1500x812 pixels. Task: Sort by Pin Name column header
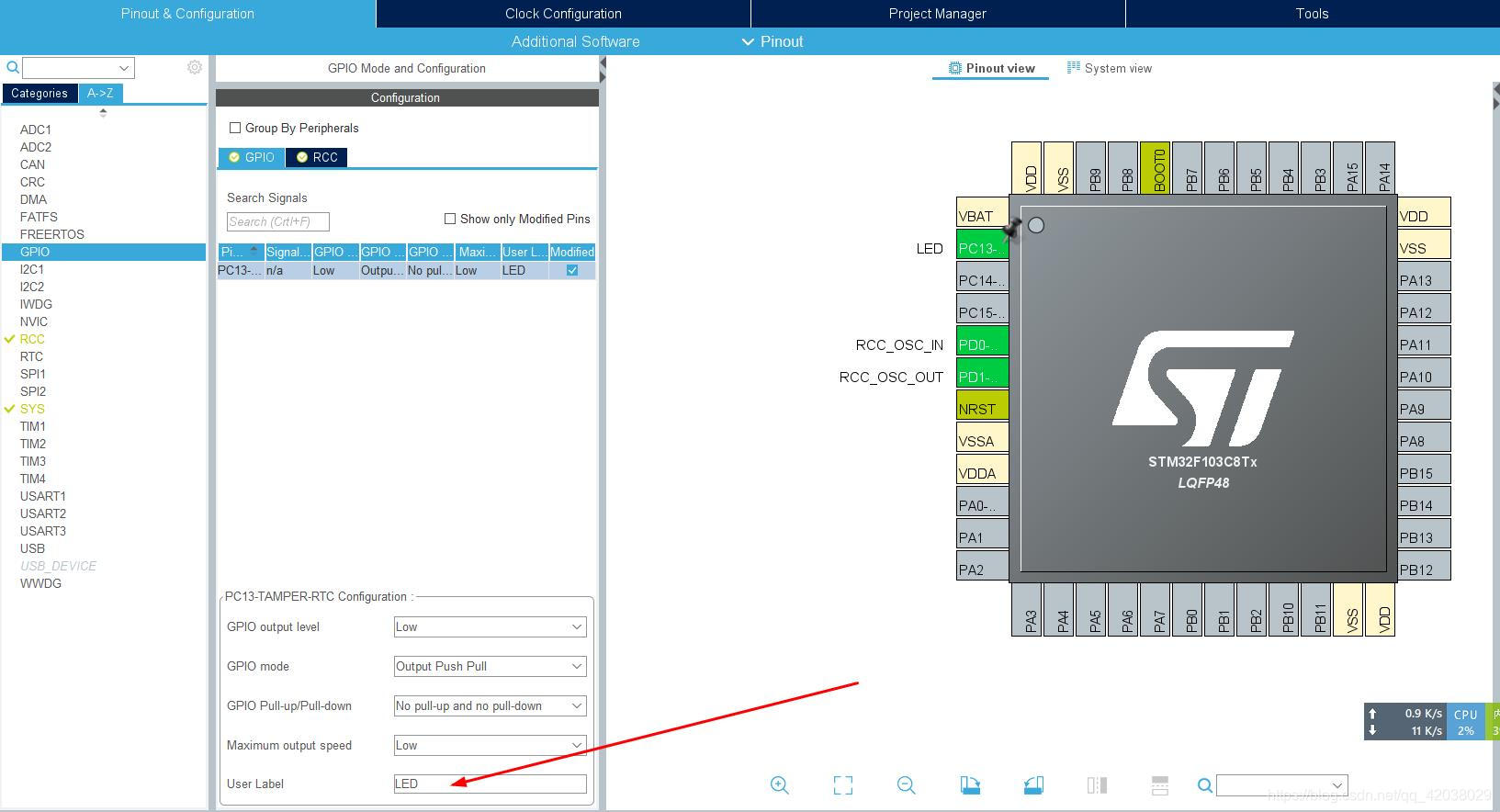pyautogui.click(x=241, y=252)
